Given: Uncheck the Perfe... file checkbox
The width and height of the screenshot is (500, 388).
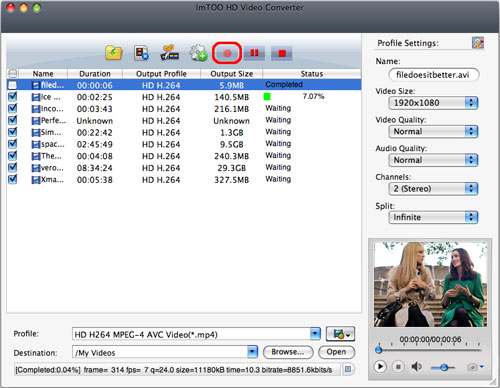Looking at the screenshot, I should pyautogui.click(x=12, y=120).
